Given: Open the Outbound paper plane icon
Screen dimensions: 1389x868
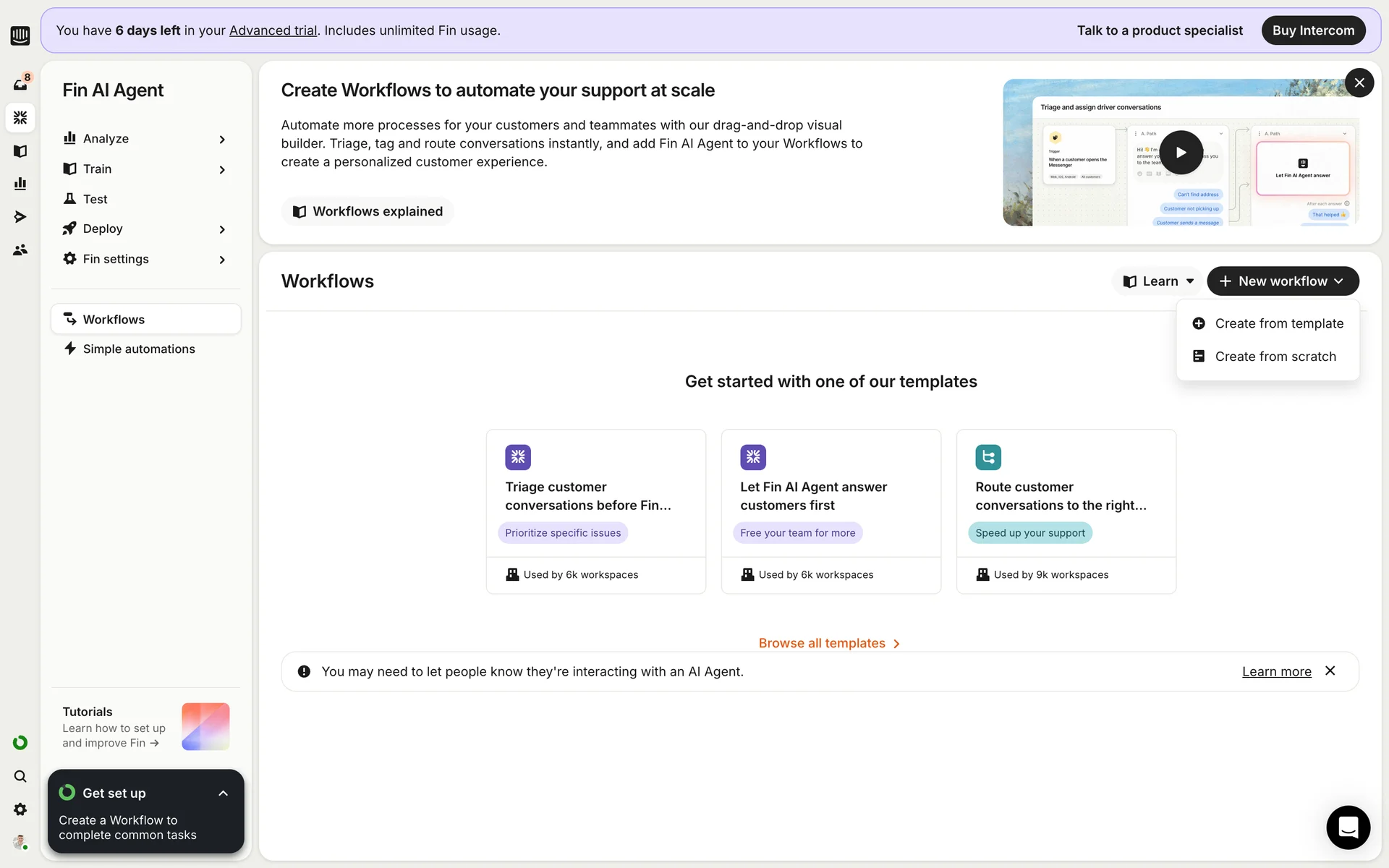Looking at the screenshot, I should 20,217.
